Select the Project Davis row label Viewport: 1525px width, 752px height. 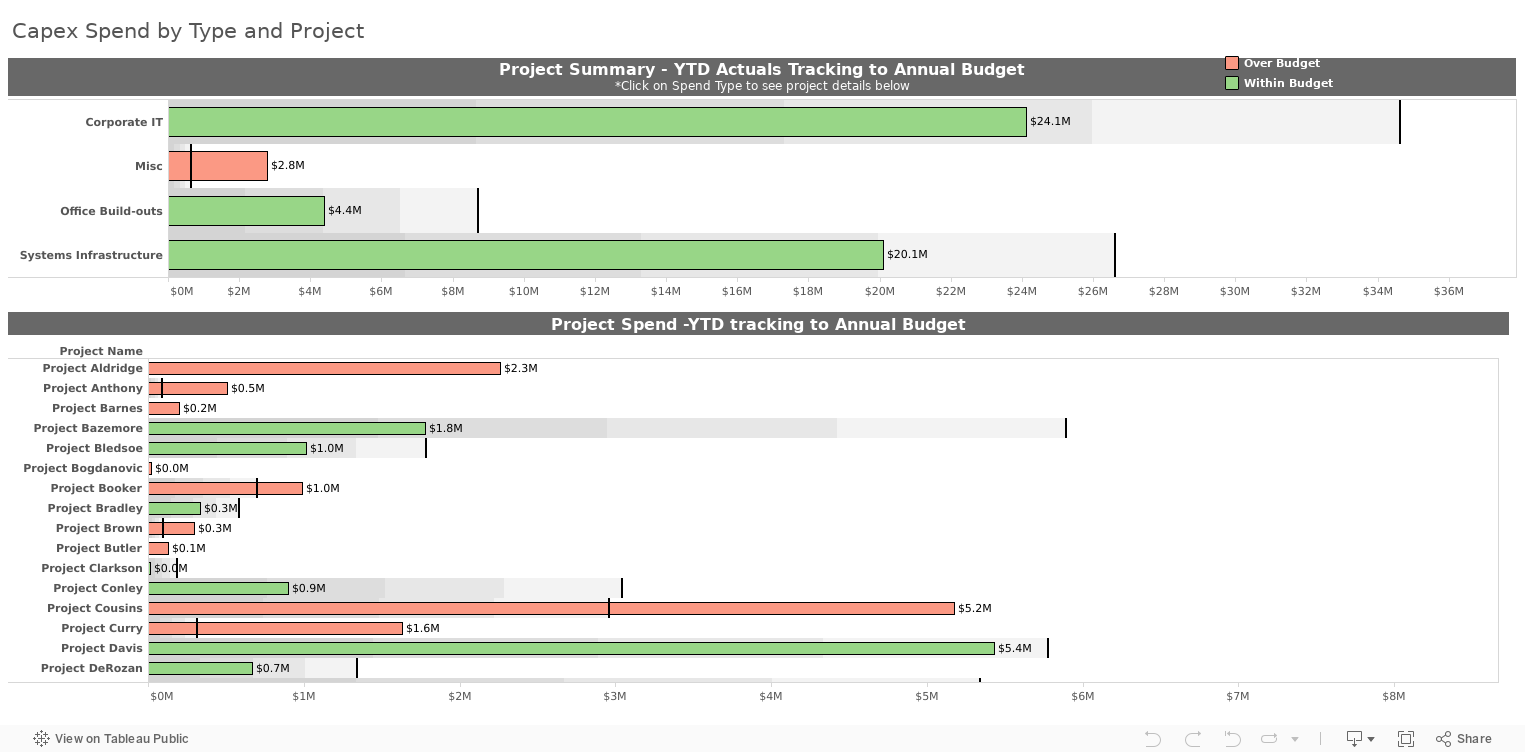coord(102,648)
